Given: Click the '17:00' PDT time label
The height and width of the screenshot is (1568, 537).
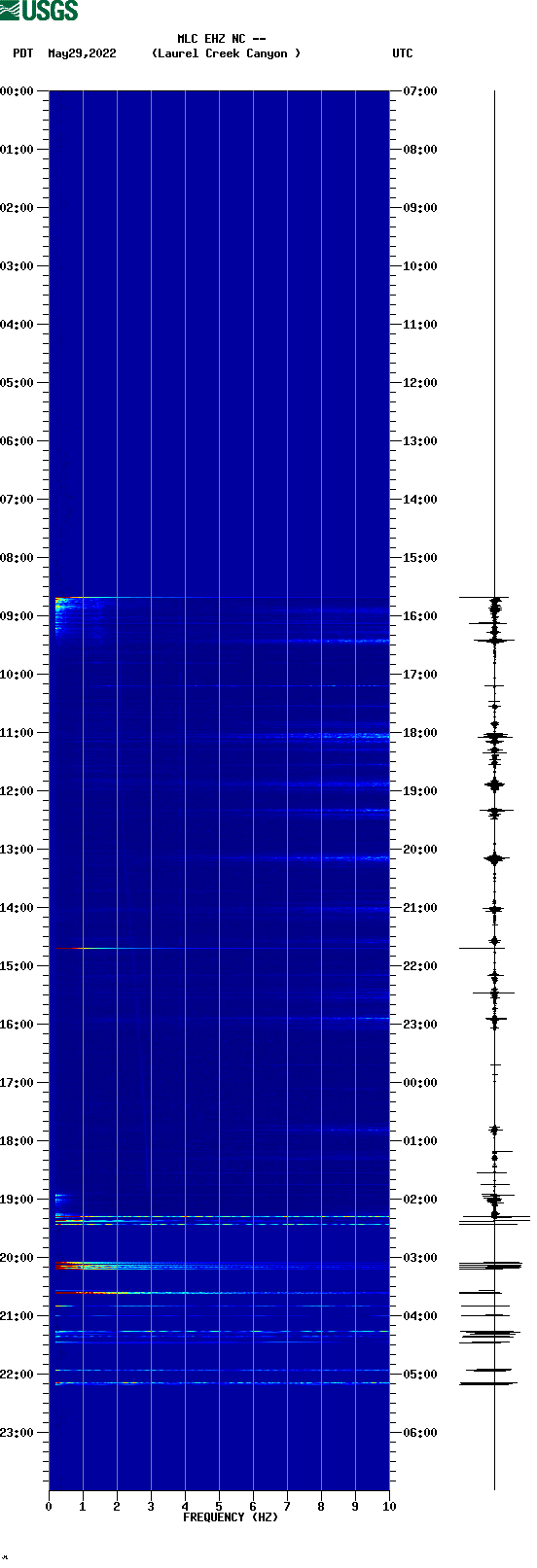Looking at the screenshot, I should (x=18, y=1083).
